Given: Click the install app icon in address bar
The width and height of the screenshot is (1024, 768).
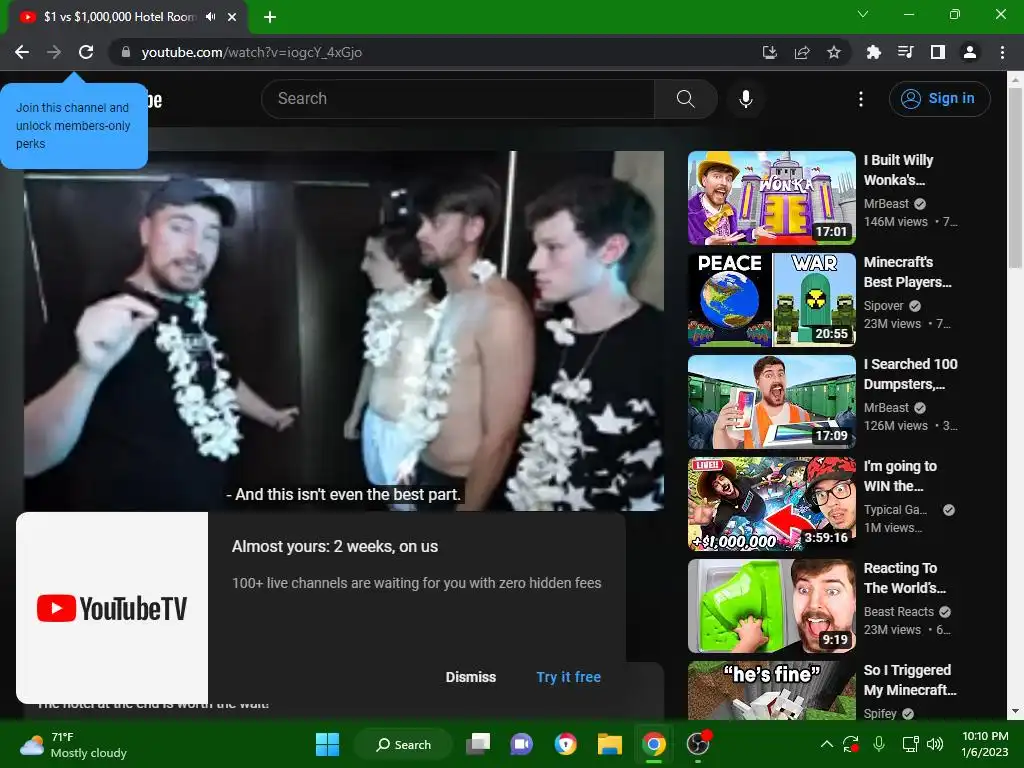Looking at the screenshot, I should [770, 52].
